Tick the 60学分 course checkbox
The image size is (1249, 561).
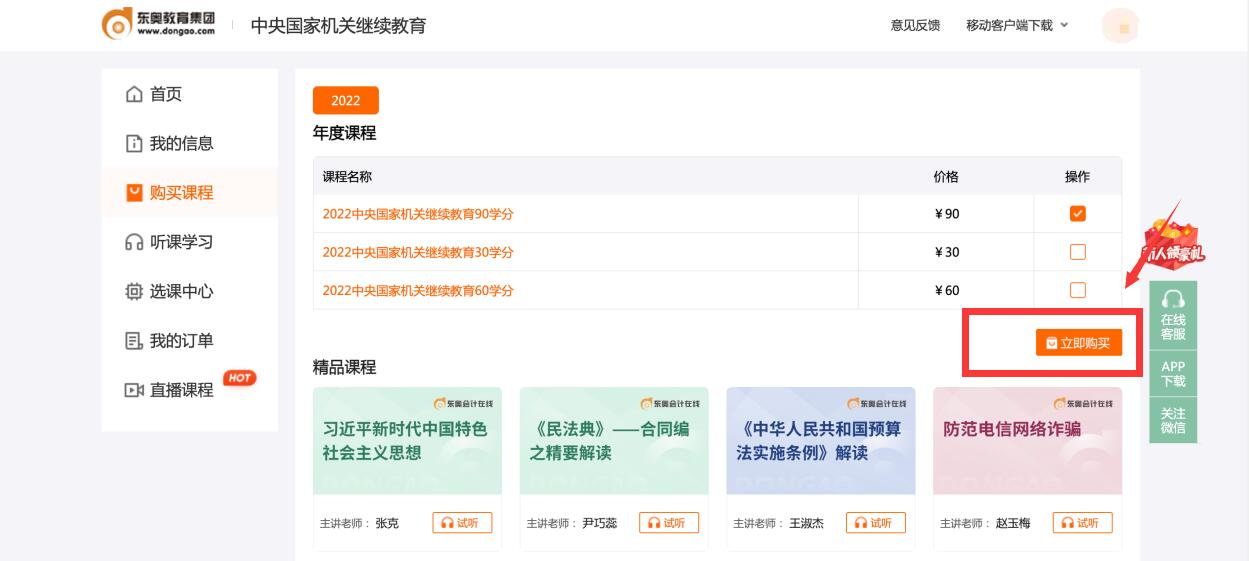1077,290
